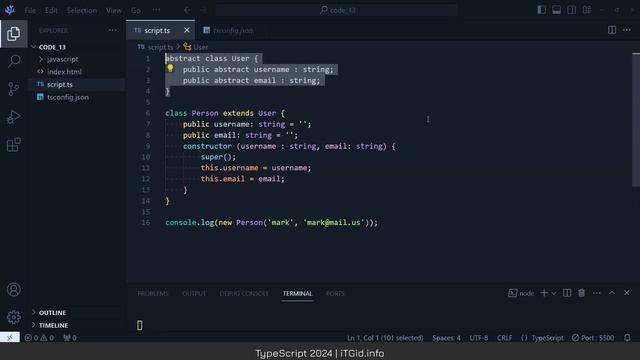The image size is (640, 360).
Task: Show more menu items via ellipsis
Action: point(156,10)
